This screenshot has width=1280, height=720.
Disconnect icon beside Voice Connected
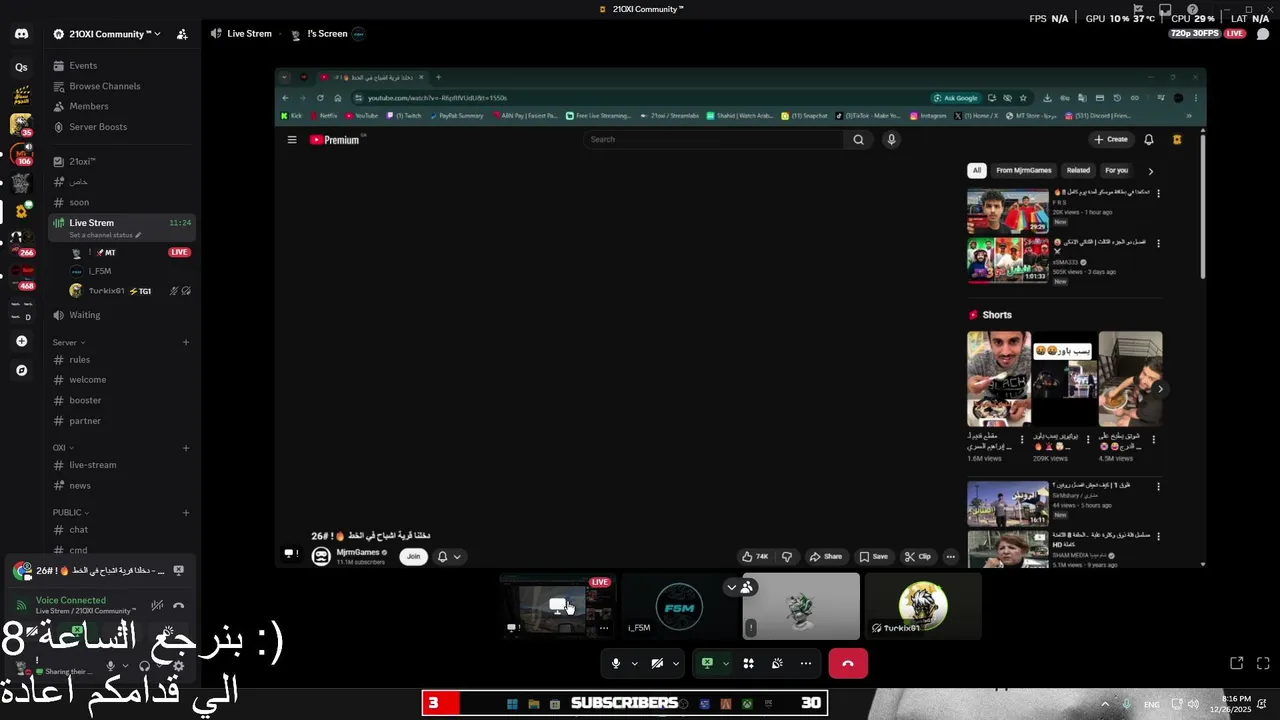[179, 605]
